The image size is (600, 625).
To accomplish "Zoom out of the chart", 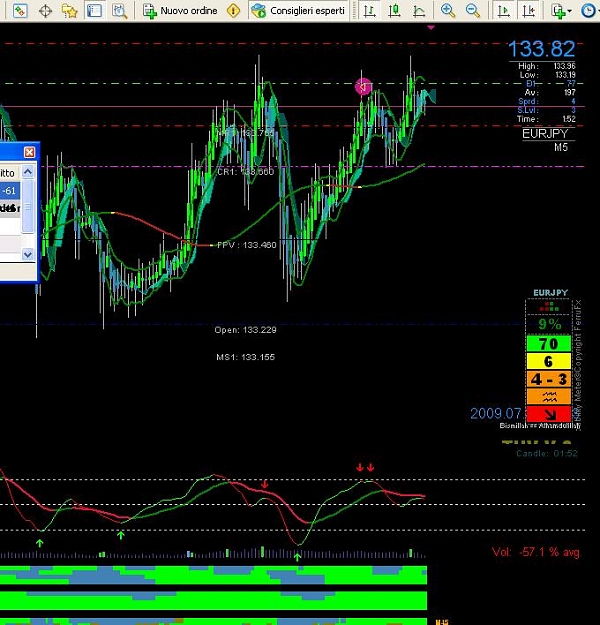I will tap(473, 11).
